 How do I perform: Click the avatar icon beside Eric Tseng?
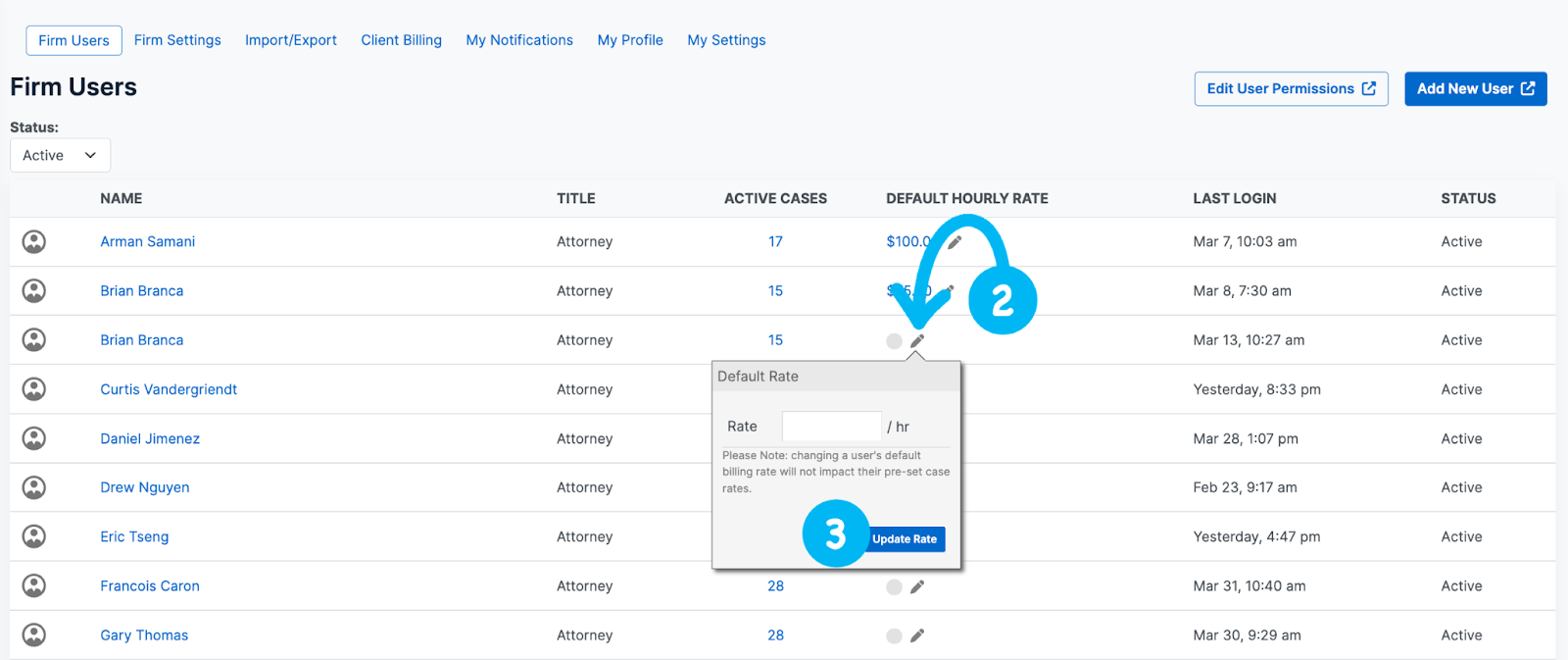pos(34,536)
